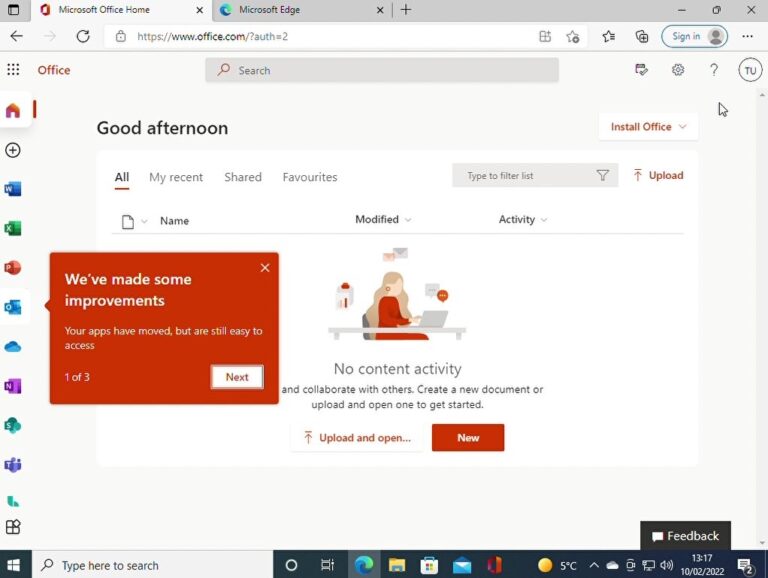
Task: Open Word from the sidebar
Action: pyautogui.click(x=13, y=189)
